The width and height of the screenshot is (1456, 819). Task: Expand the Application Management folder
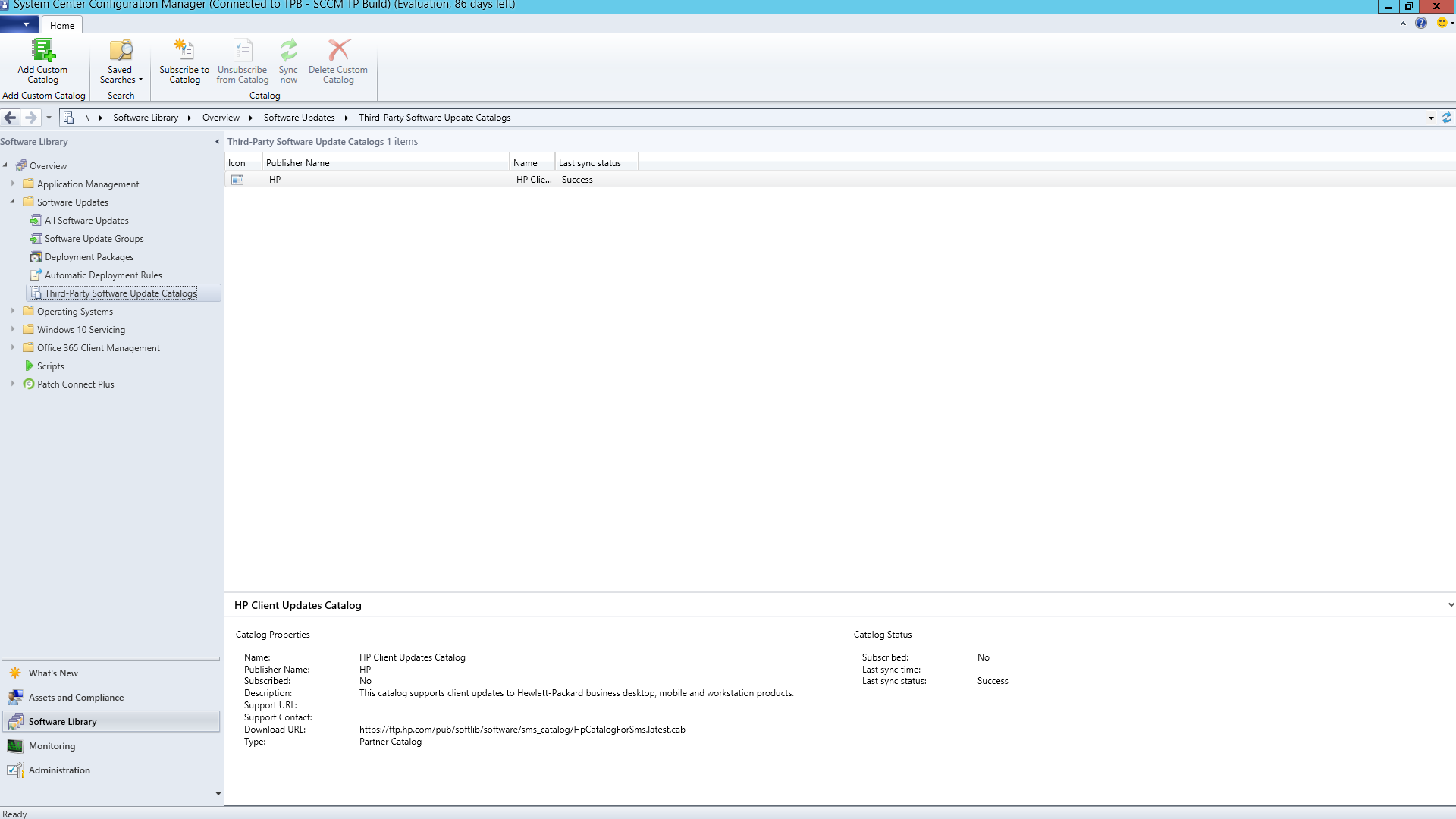[x=13, y=184]
